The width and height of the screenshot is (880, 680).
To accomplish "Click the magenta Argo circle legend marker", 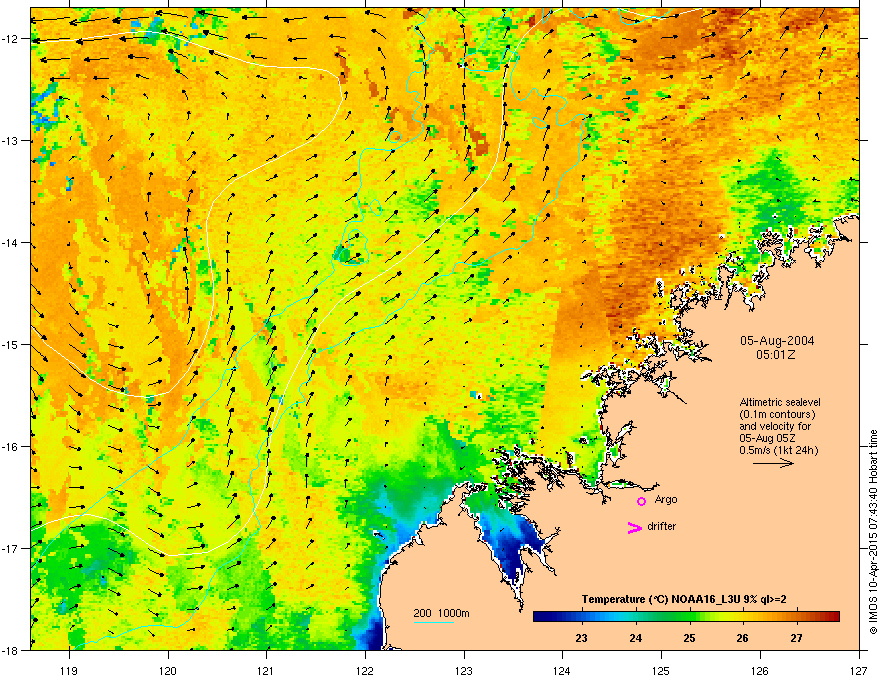I will 641,501.
